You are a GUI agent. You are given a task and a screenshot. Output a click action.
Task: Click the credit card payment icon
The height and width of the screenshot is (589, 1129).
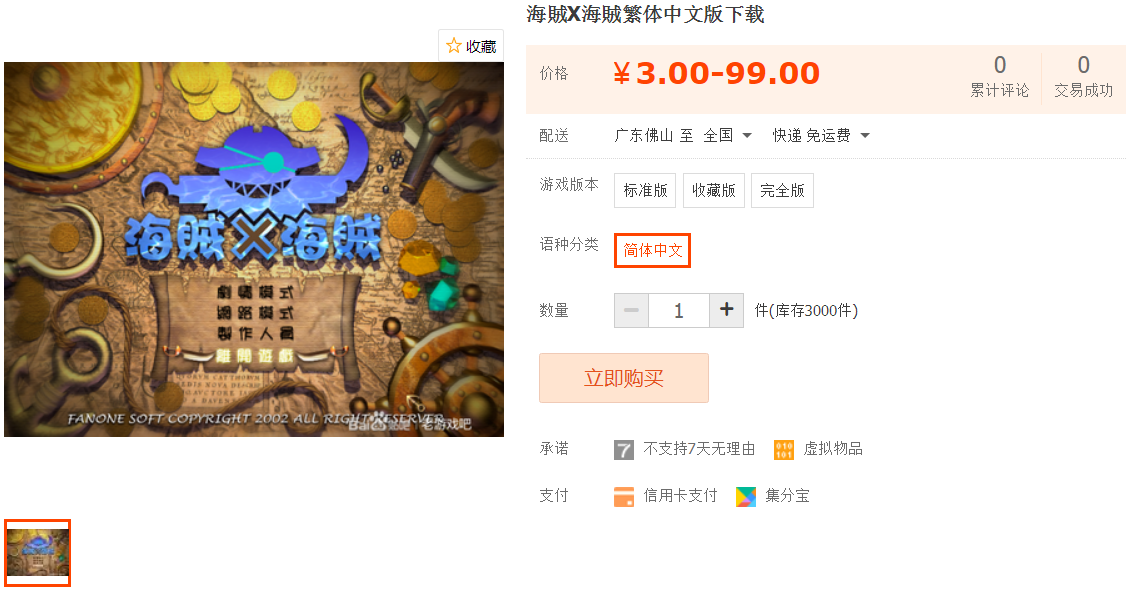624,497
